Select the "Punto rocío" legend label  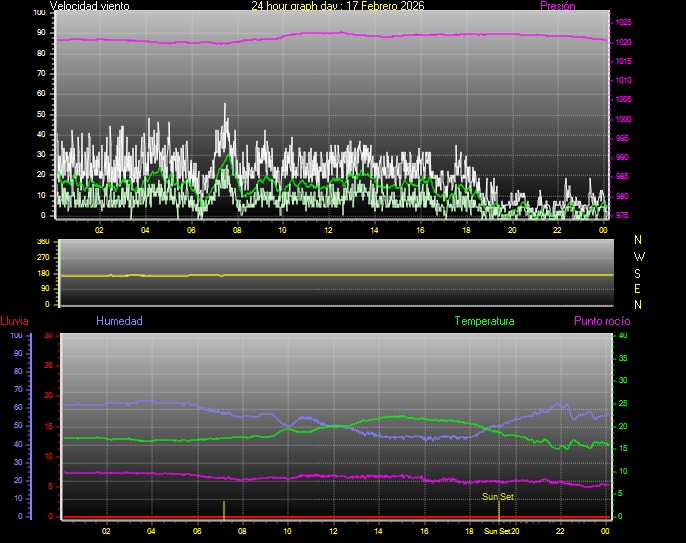pyautogui.click(x=601, y=321)
